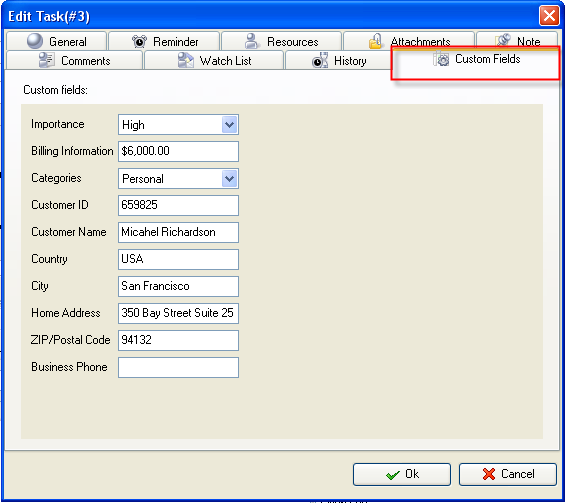
Task: Click the Country field showing USA
Action: tap(178, 259)
